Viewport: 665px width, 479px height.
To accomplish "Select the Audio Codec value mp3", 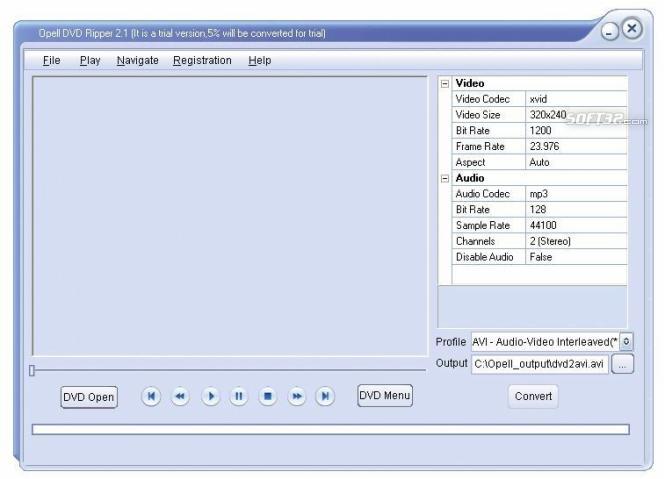I will point(576,194).
